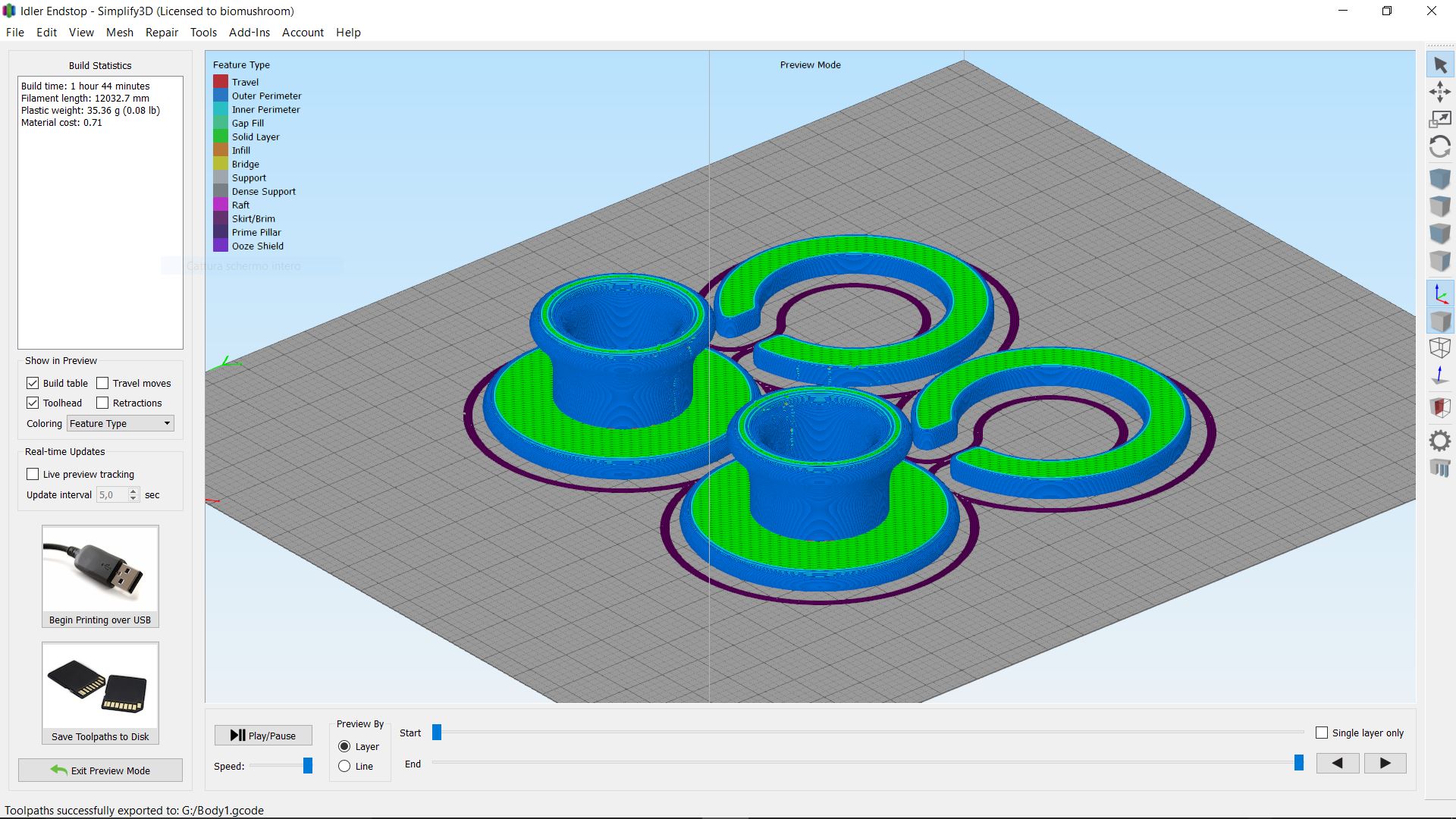Image resolution: width=1456 pixels, height=819 pixels.
Task: Activate the scale model tool
Action: coord(1439,119)
